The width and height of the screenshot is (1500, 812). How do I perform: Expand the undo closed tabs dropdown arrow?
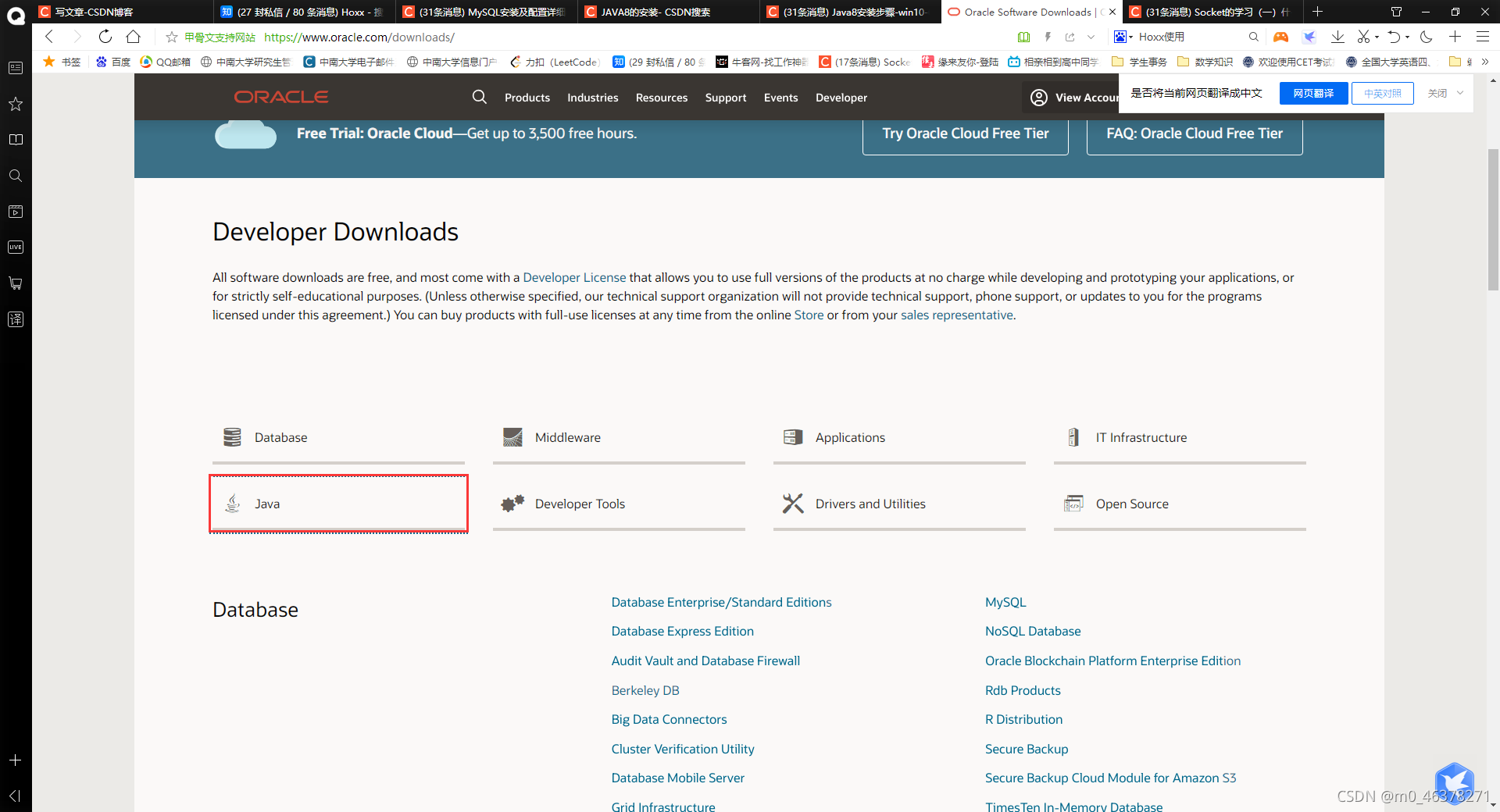1407,37
